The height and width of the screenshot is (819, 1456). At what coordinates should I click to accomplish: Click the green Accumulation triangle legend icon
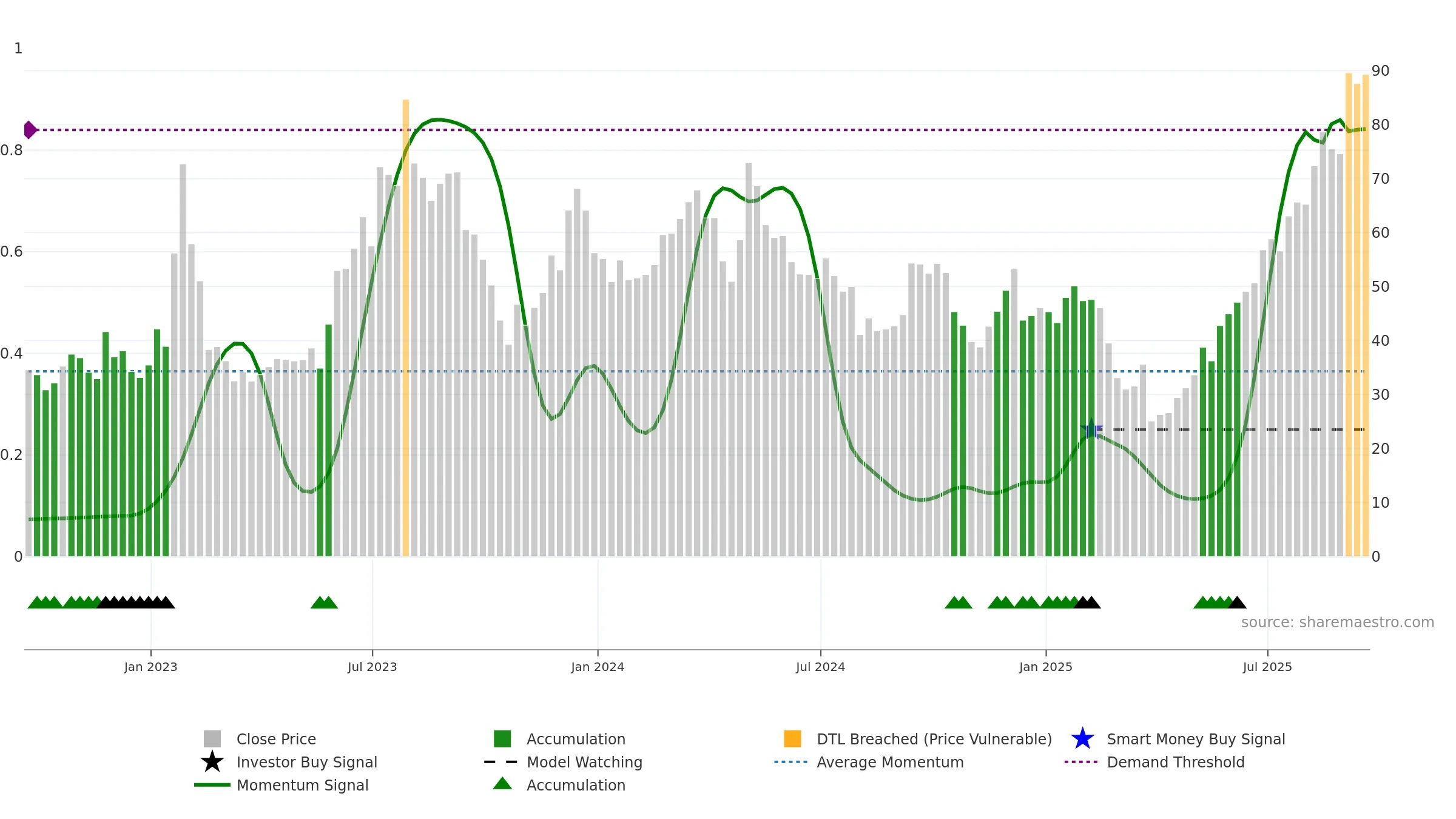tap(502, 784)
